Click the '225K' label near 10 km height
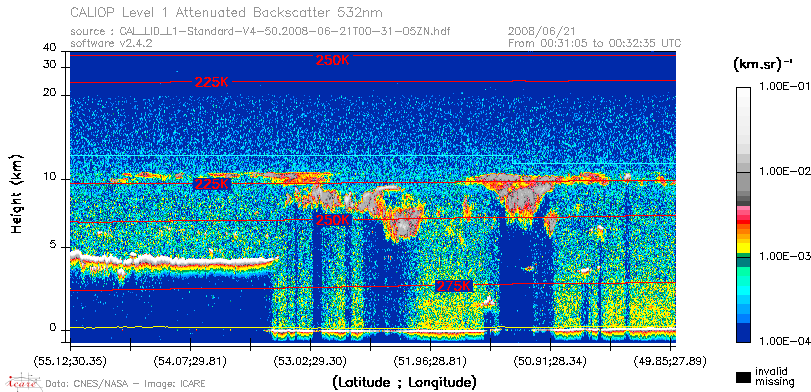811x392 pixels. tap(212, 184)
